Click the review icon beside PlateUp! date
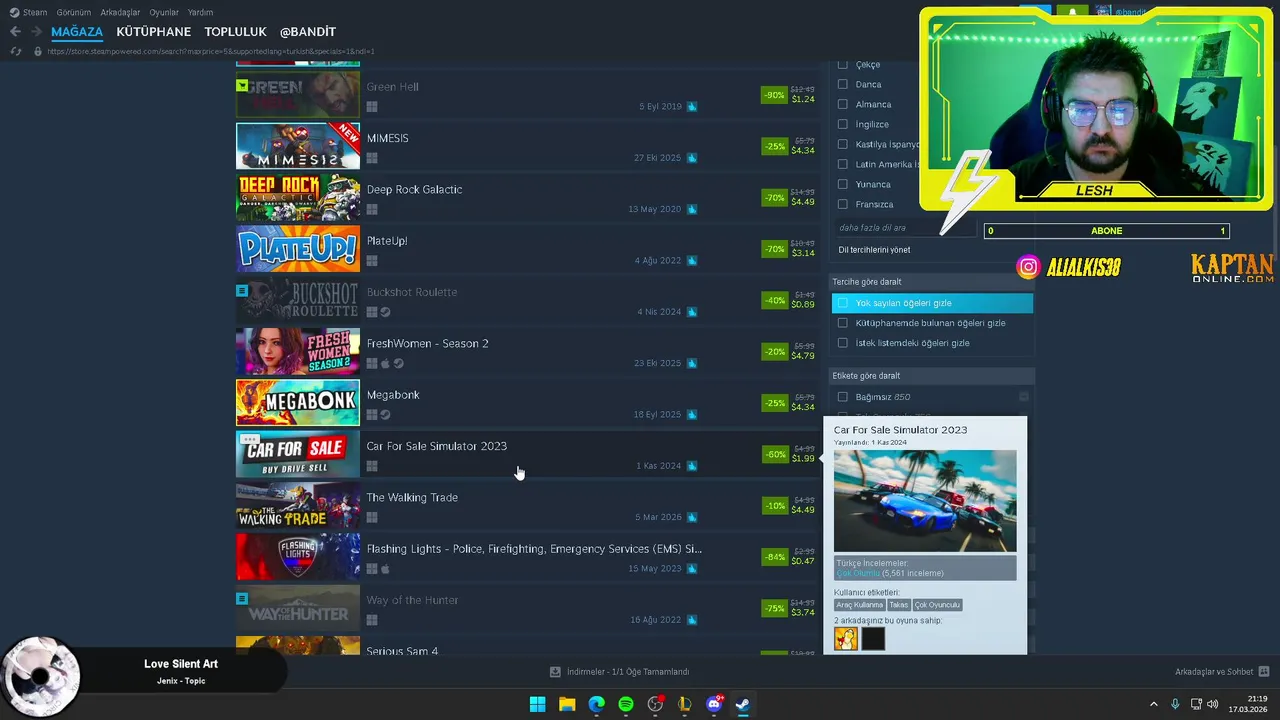Viewport: 1280px width, 720px height. click(692, 261)
